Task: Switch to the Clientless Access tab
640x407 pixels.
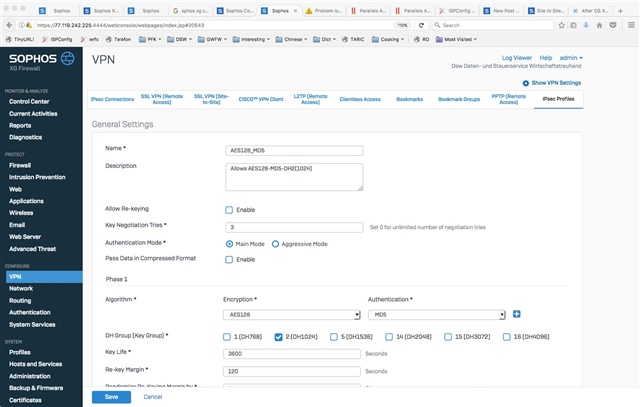Action: coord(360,99)
